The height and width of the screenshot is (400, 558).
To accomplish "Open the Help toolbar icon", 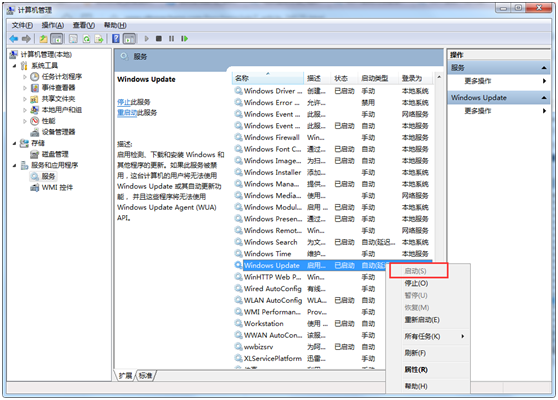I will 116,38.
